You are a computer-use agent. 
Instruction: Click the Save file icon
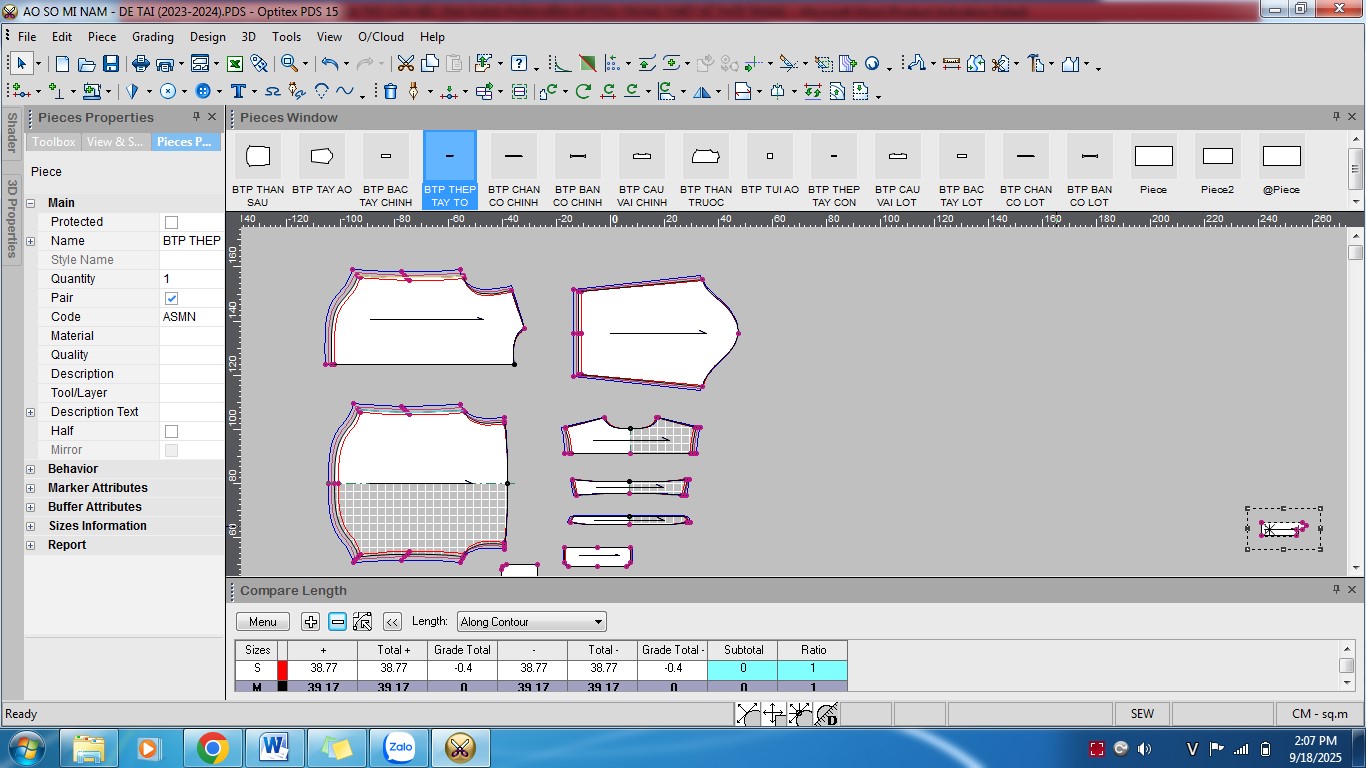point(111,64)
